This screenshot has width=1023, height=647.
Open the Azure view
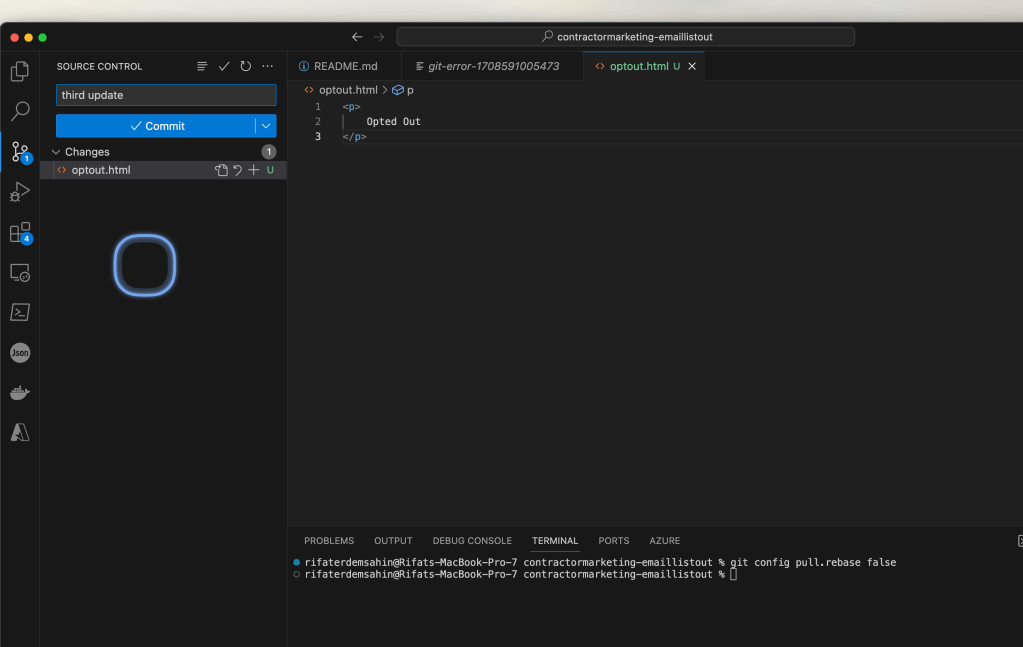tap(20, 432)
